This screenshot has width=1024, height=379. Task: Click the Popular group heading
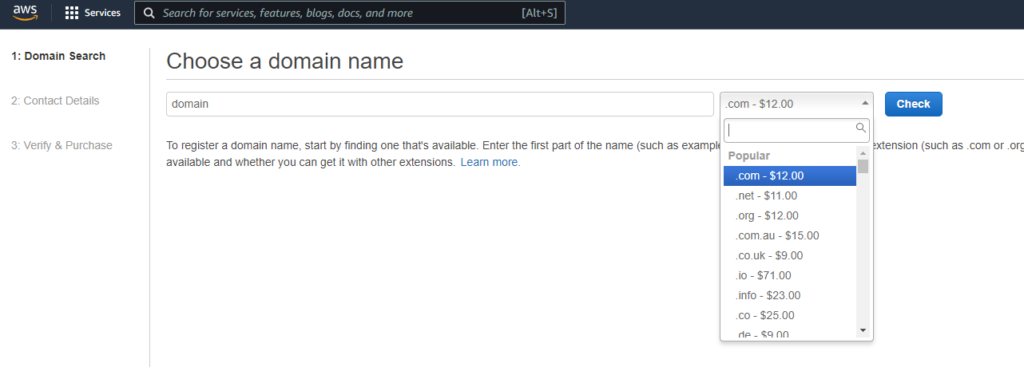coord(749,156)
